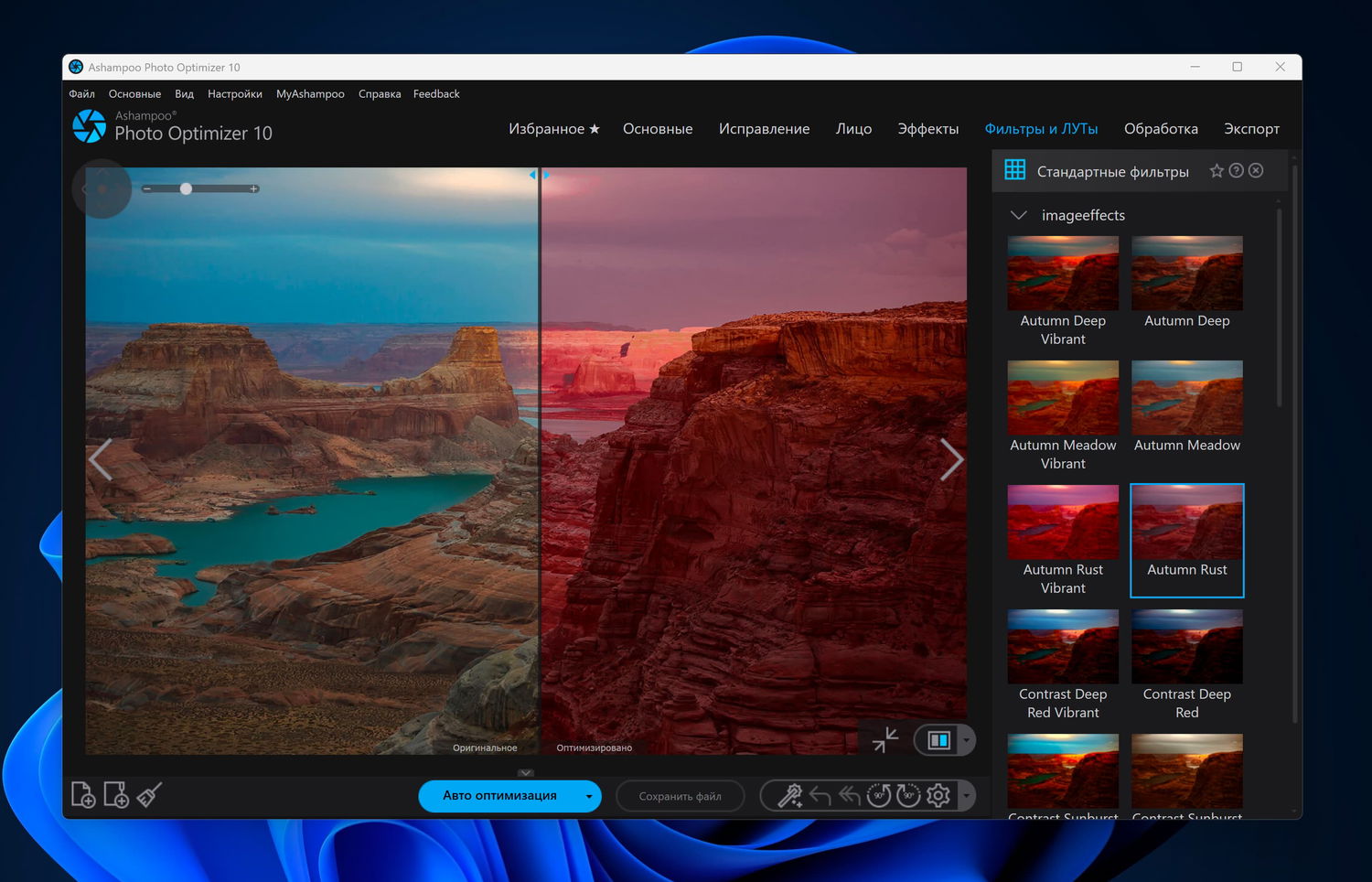Click the blue grid icon for standard filters

[x=1015, y=169]
